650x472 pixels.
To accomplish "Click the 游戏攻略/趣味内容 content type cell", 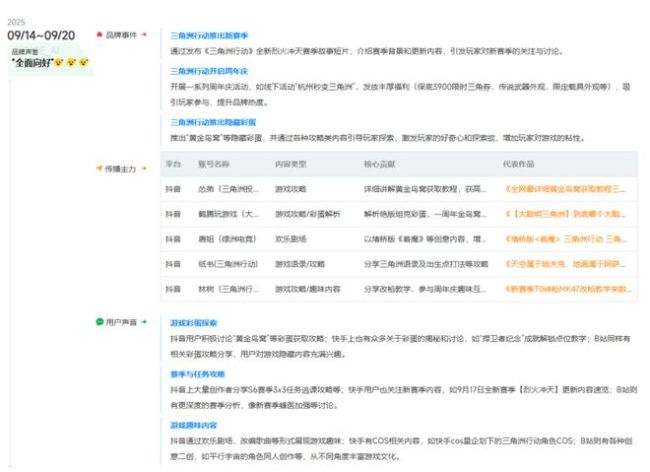I will tap(308, 289).
